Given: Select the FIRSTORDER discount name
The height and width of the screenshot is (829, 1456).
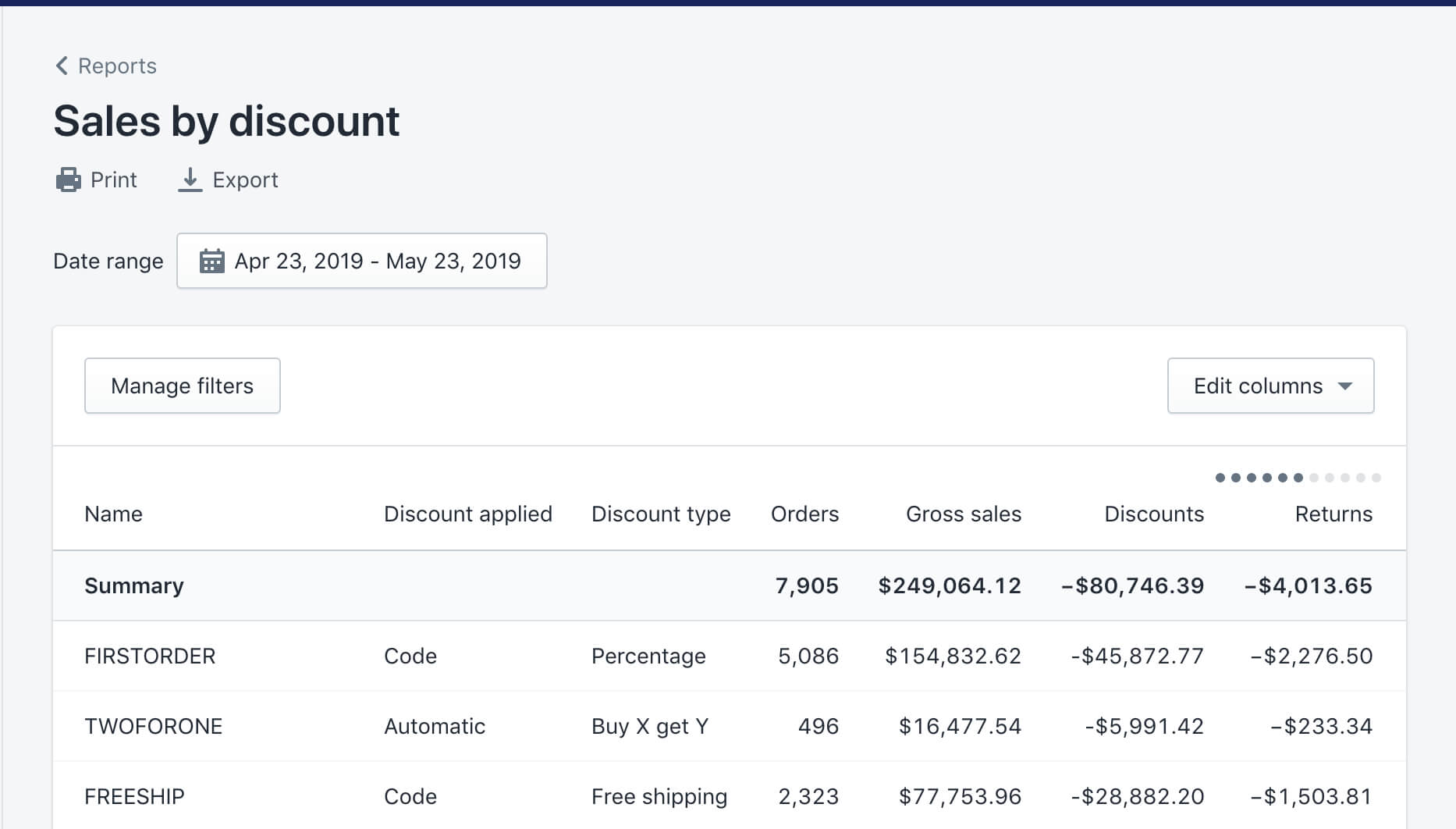Looking at the screenshot, I should 150,656.
